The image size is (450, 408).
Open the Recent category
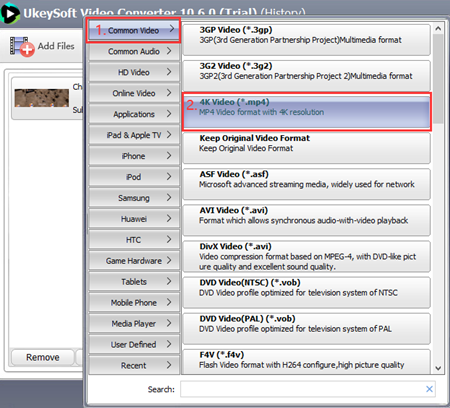(x=134, y=365)
